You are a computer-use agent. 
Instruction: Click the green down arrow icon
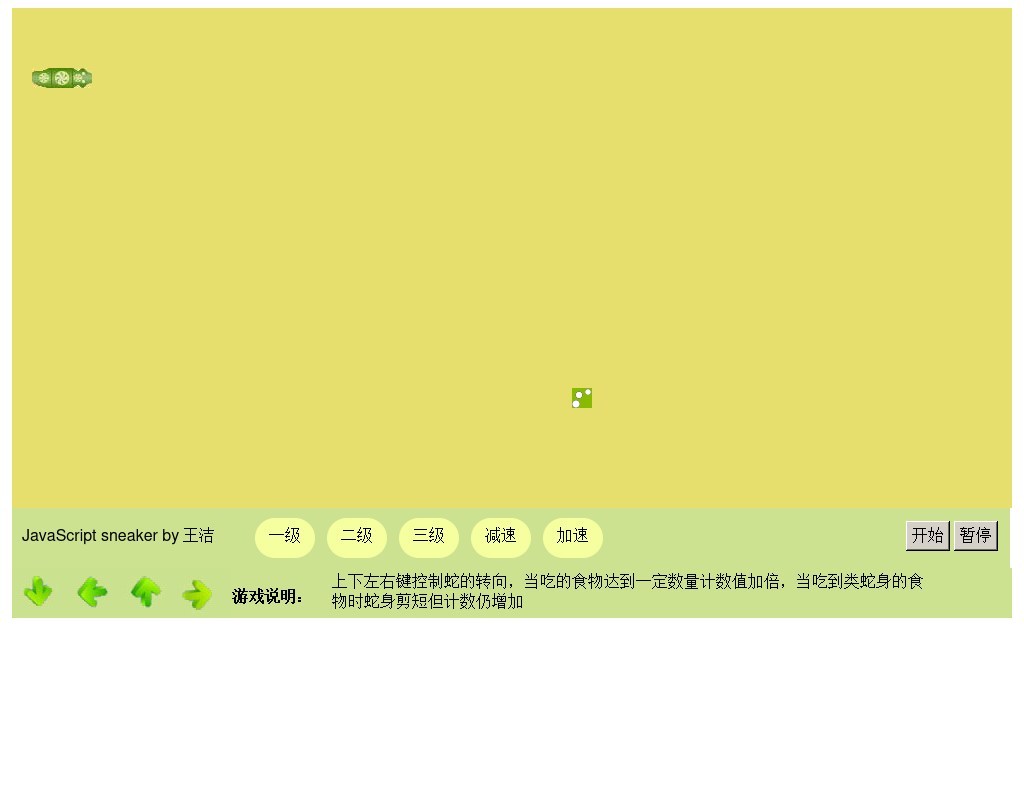point(38,592)
